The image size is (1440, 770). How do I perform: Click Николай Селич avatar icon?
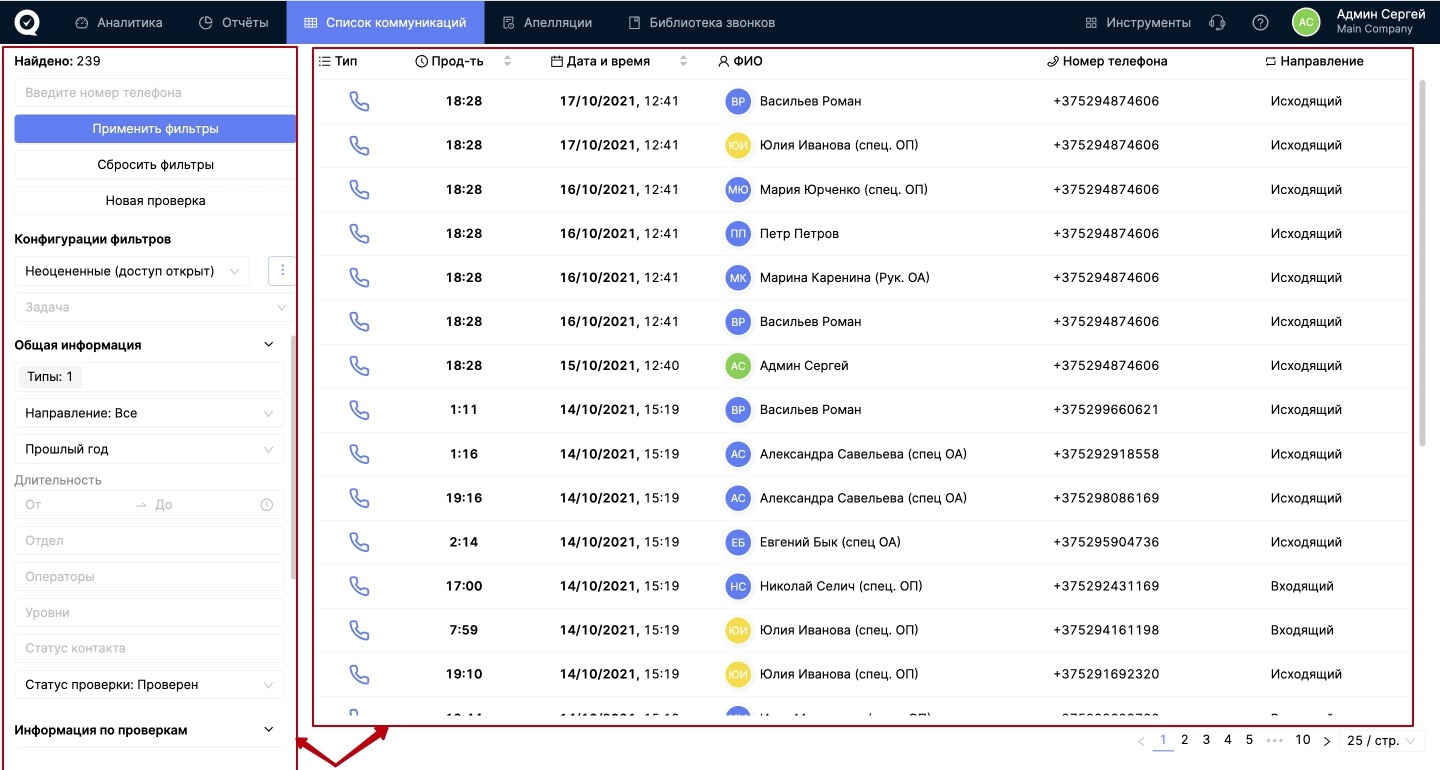tap(738, 586)
